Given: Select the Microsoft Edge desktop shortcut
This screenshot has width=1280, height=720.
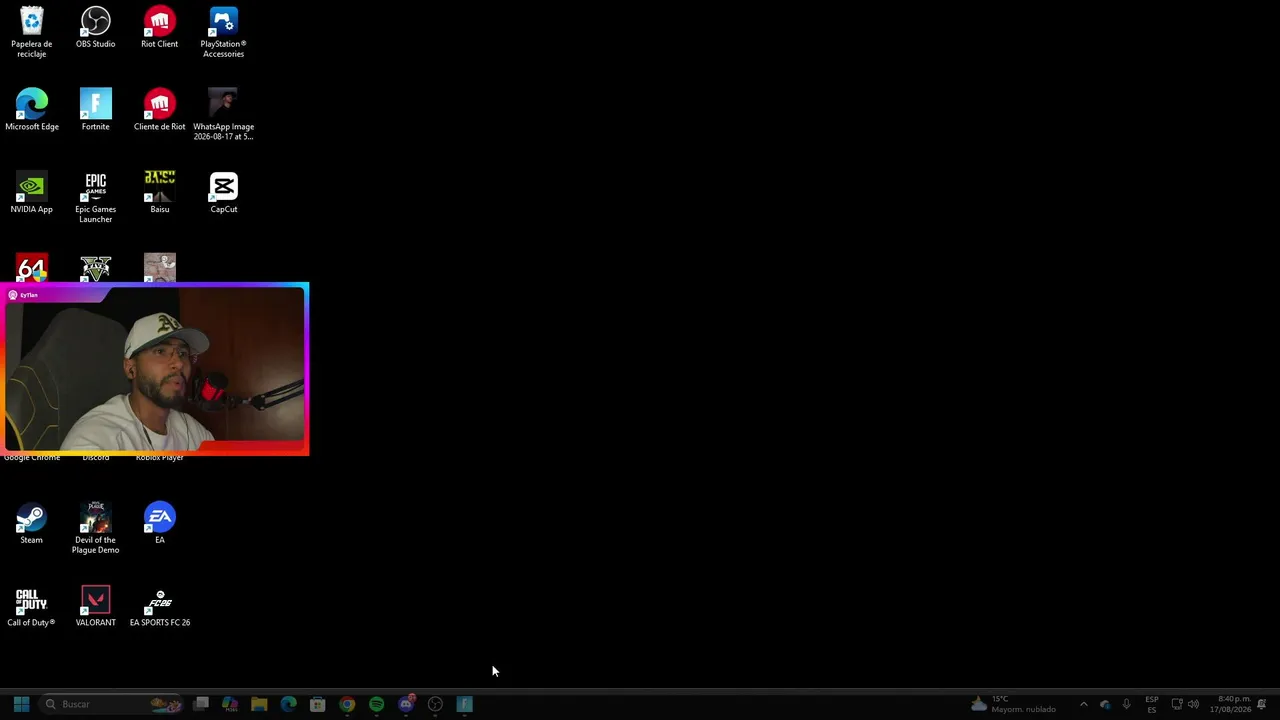Looking at the screenshot, I should click(x=32, y=110).
